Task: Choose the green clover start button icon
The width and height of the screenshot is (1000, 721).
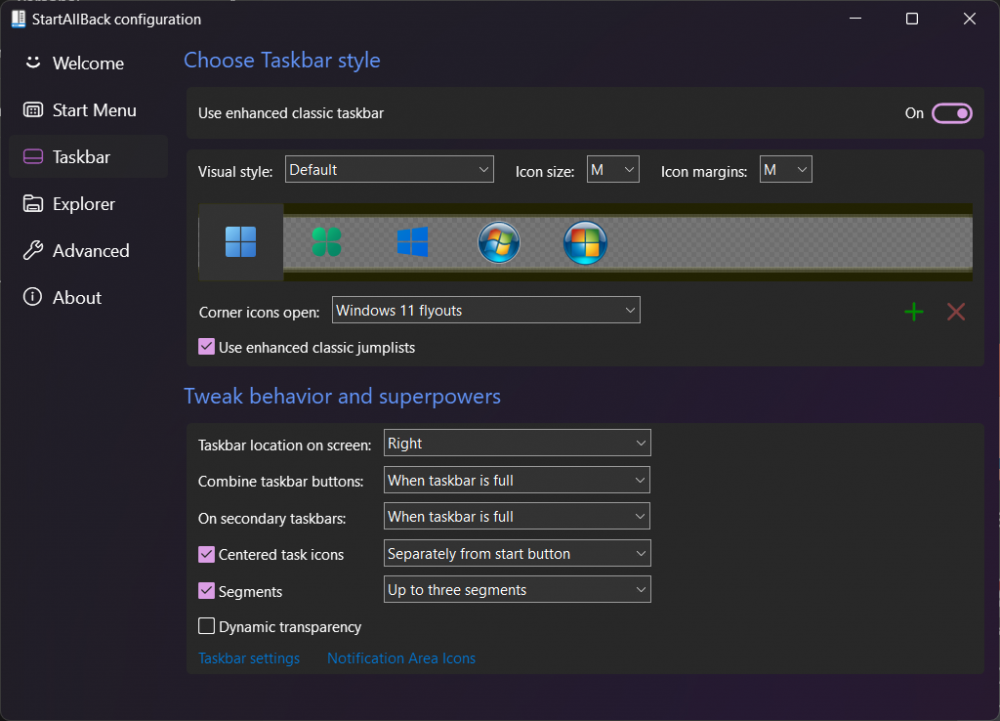Action: 326,242
